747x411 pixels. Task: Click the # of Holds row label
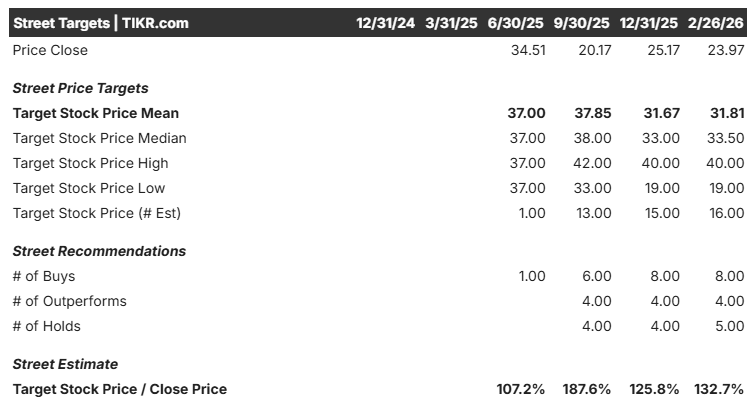[x=47, y=326]
